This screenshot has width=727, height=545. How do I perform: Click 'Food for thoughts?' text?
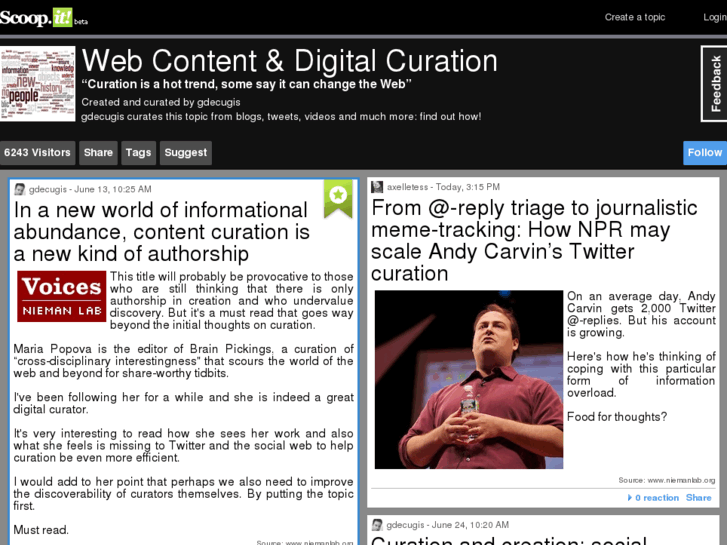pyautogui.click(x=617, y=417)
